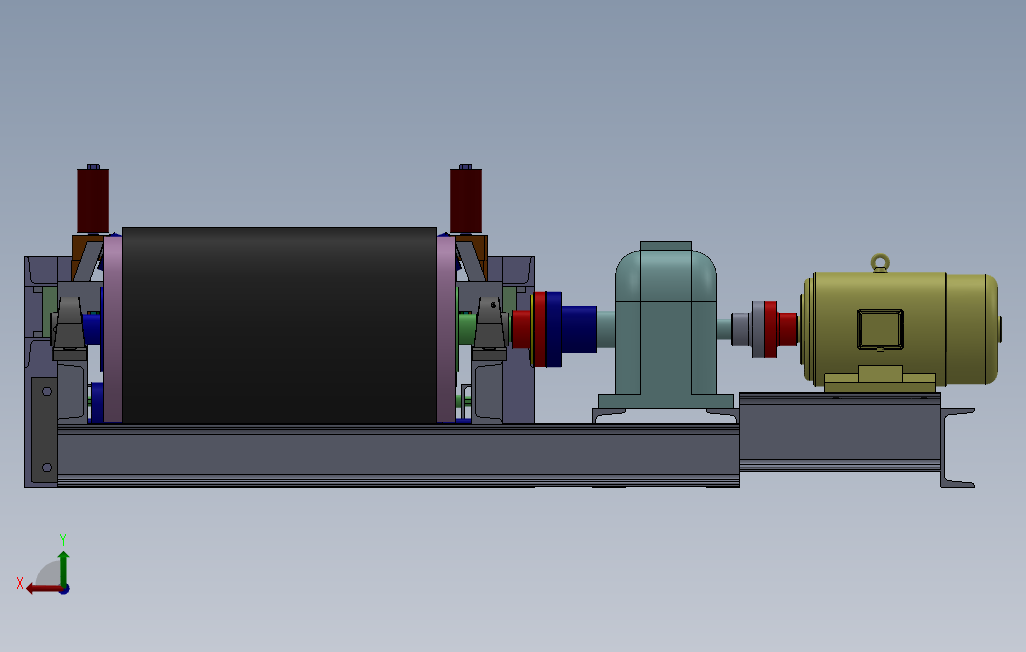Select the gearbox base foot flange
The image size is (1026, 652).
pyautogui.click(x=665, y=401)
